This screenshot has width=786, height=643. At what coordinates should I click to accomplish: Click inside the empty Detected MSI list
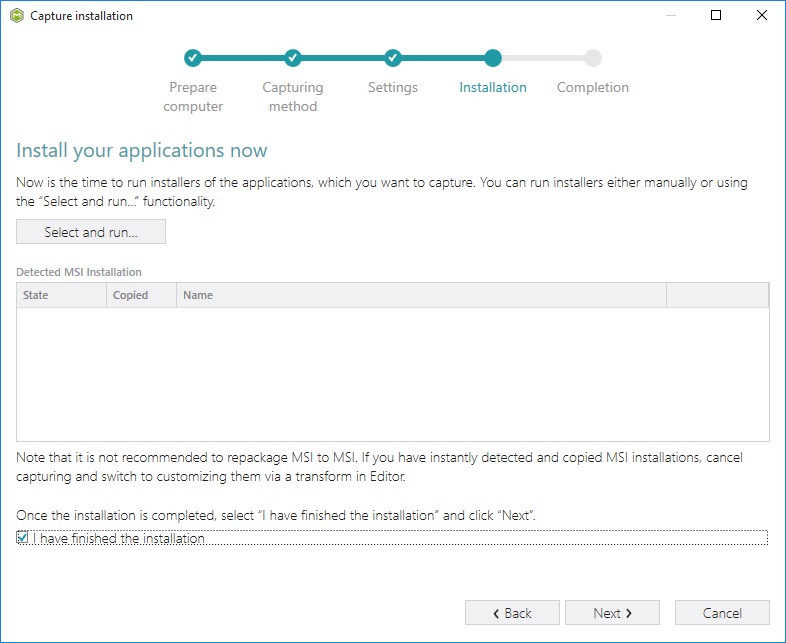tap(392, 374)
